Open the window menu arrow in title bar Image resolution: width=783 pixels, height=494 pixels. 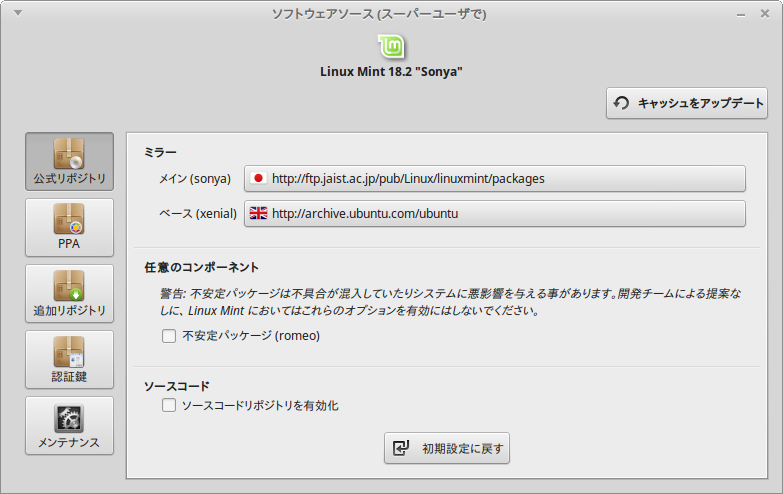[x=18, y=13]
